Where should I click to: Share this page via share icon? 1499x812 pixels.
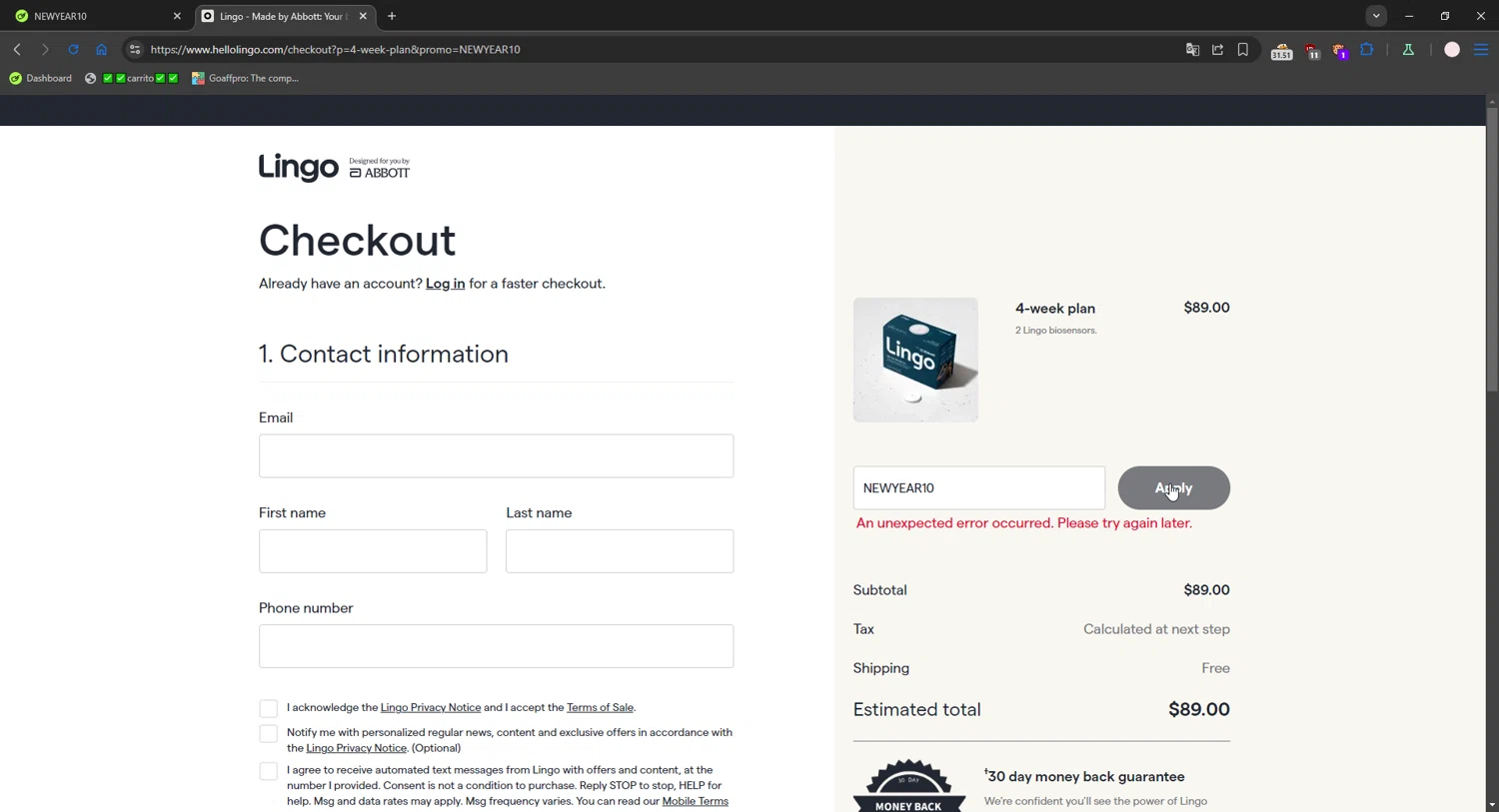pos(1217,50)
